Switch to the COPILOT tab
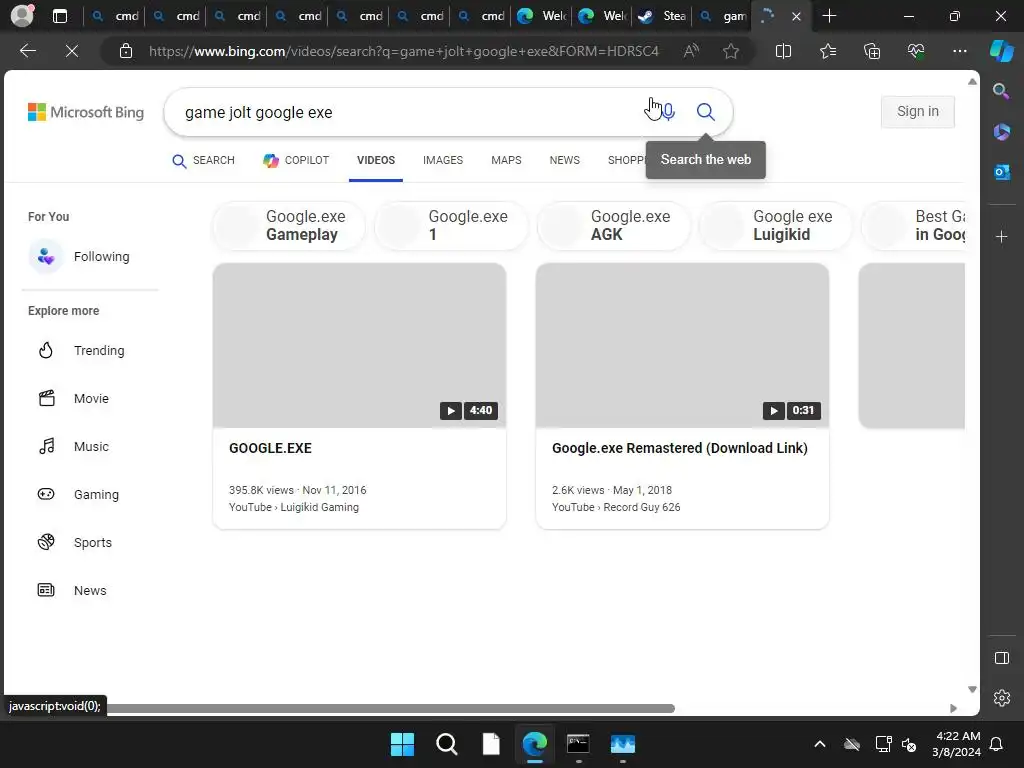Screen dimensions: 1024x768 296,160
